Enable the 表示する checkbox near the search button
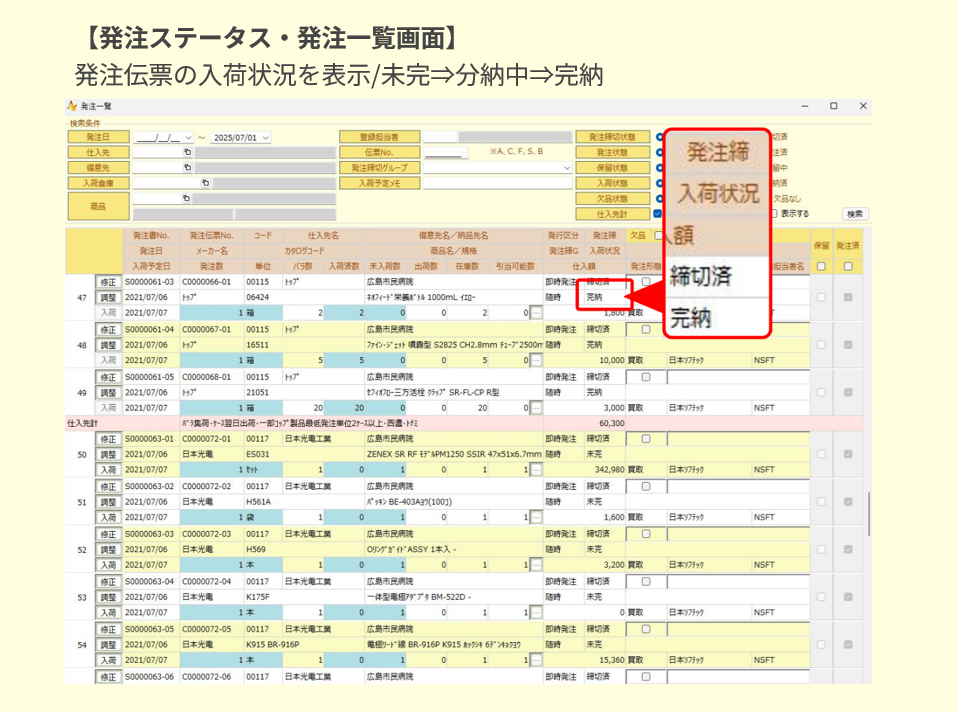The image size is (958, 712). (776, 213)
